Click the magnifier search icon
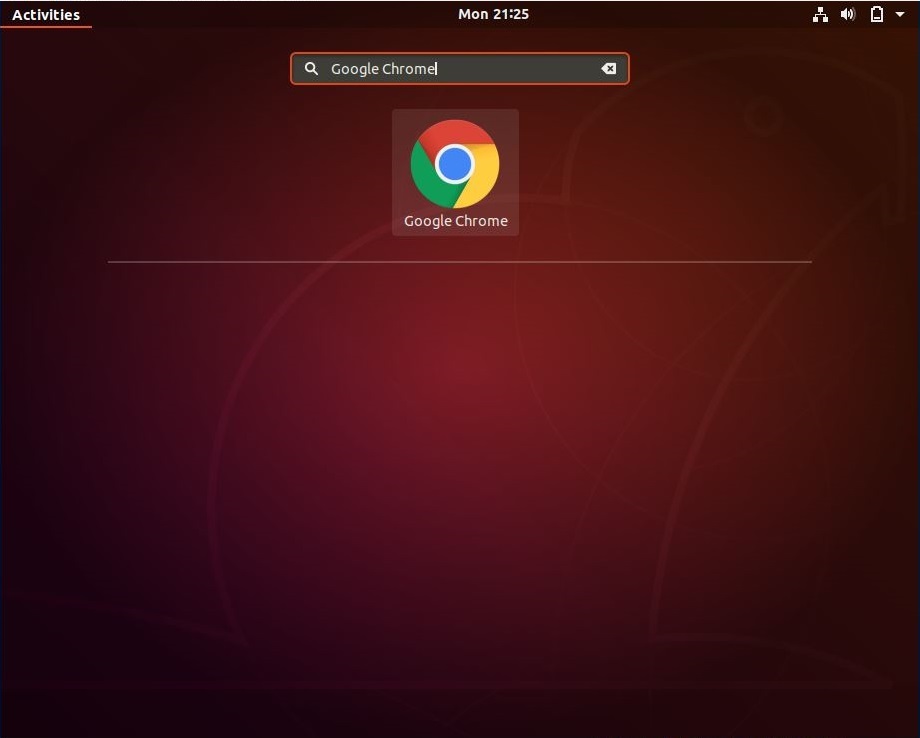The width and height of the screenshot is (920, 738). tap(312, 69)
